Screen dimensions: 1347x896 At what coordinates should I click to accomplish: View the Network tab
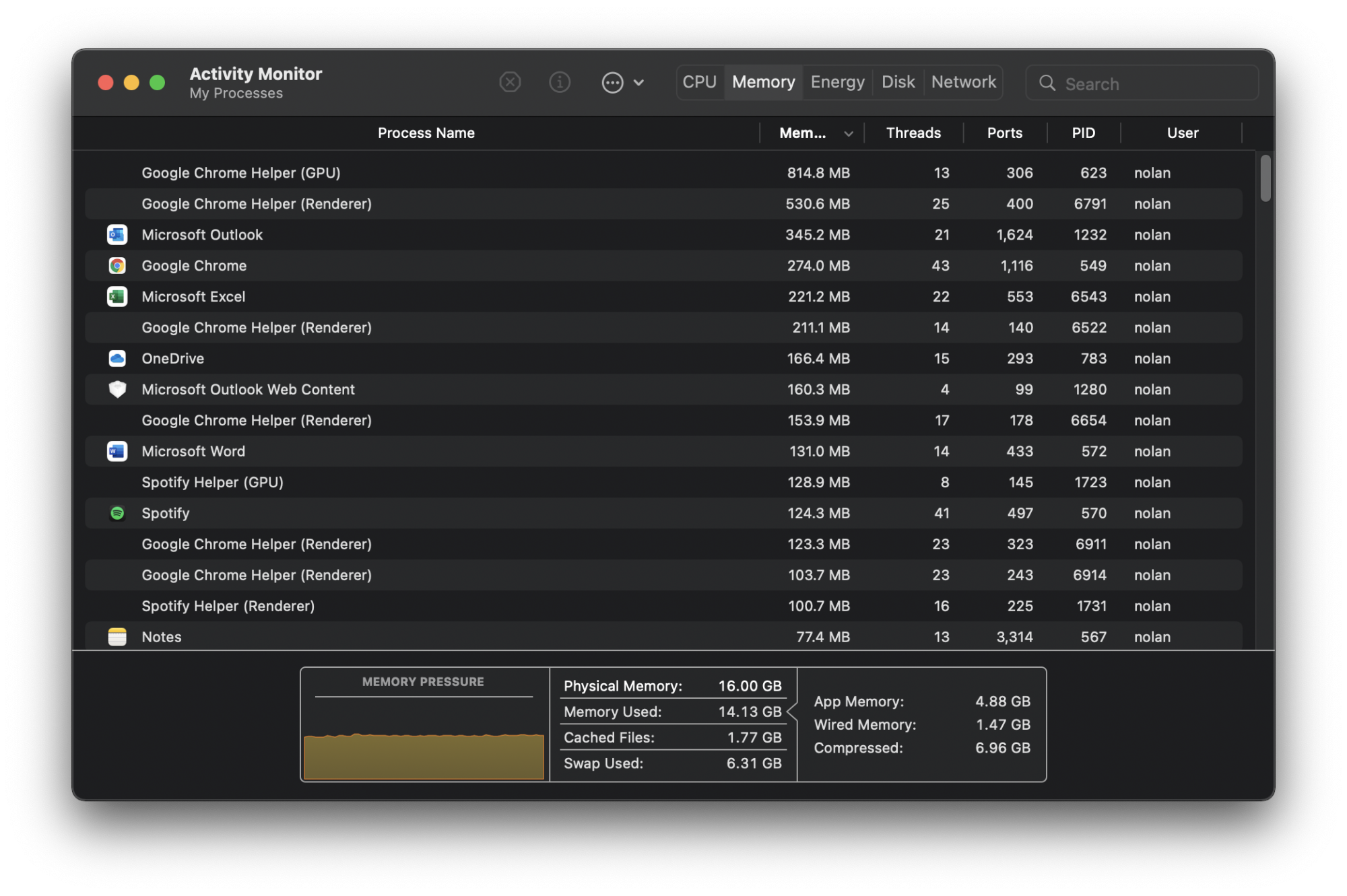[963, 81]
